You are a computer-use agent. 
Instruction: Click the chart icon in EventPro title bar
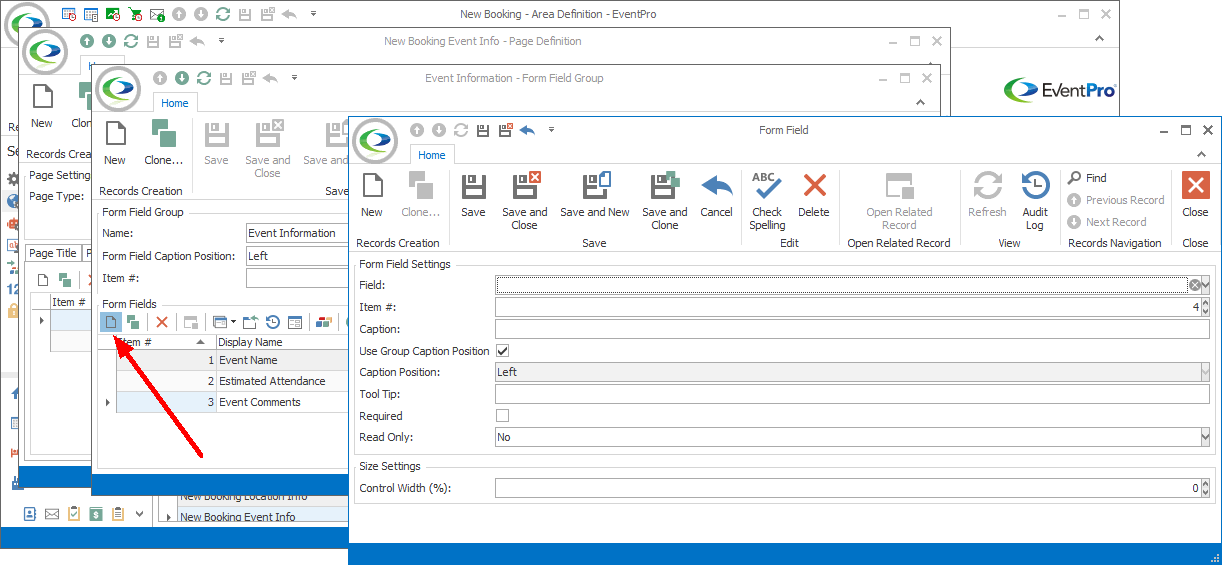click(x=113, y=14)
